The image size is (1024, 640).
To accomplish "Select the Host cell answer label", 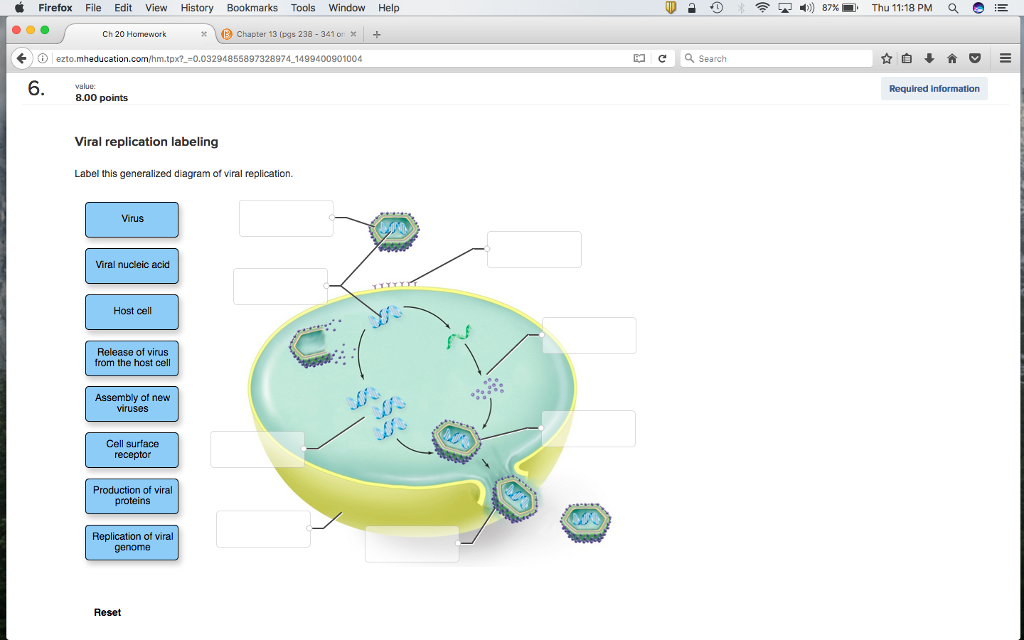I will click(131, 312).
